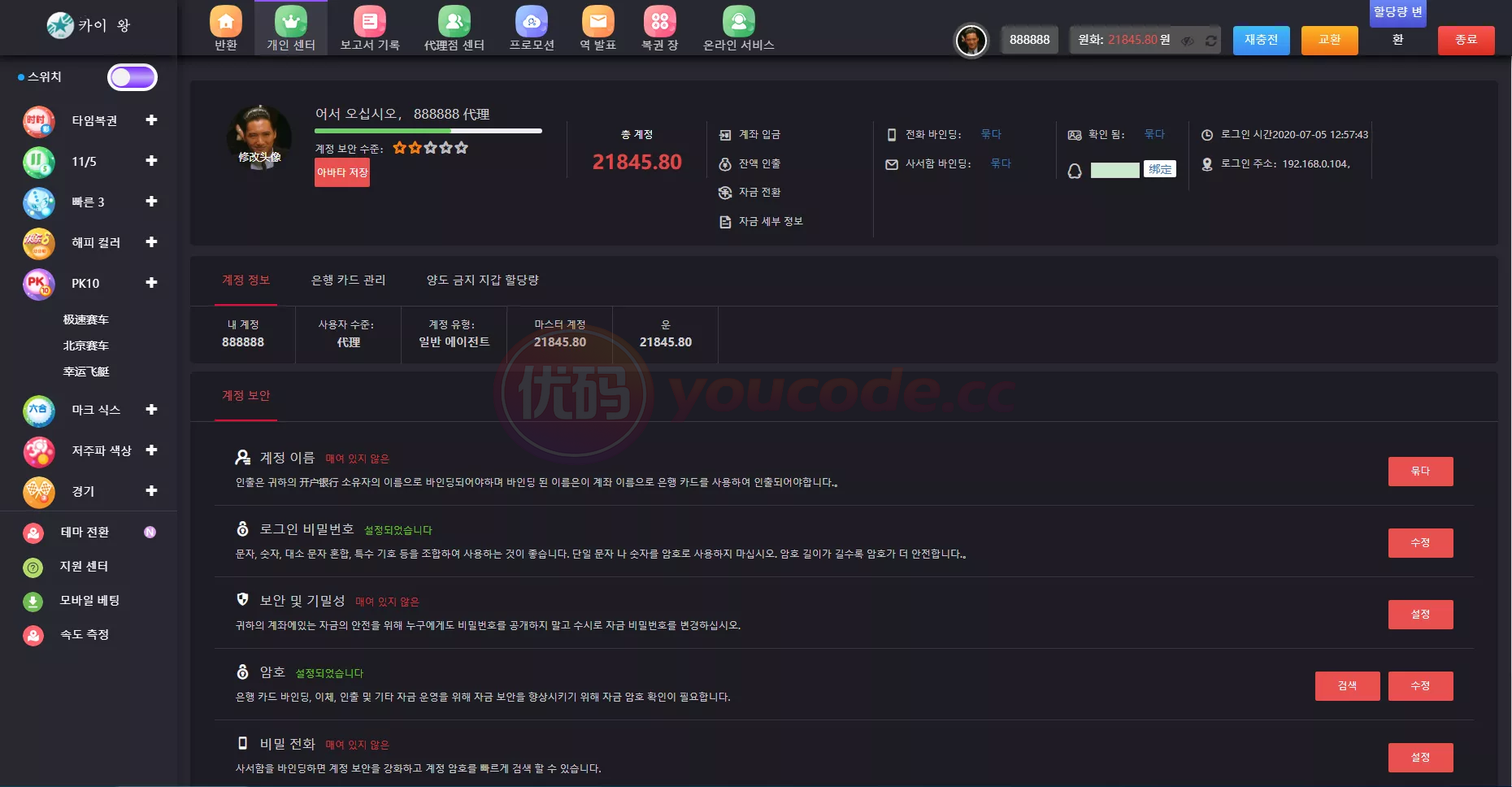The height and width of the screenshot is (787, 1512).
Task: Open 모바일 베팅 in sidebar
Action: click(89, 601)
